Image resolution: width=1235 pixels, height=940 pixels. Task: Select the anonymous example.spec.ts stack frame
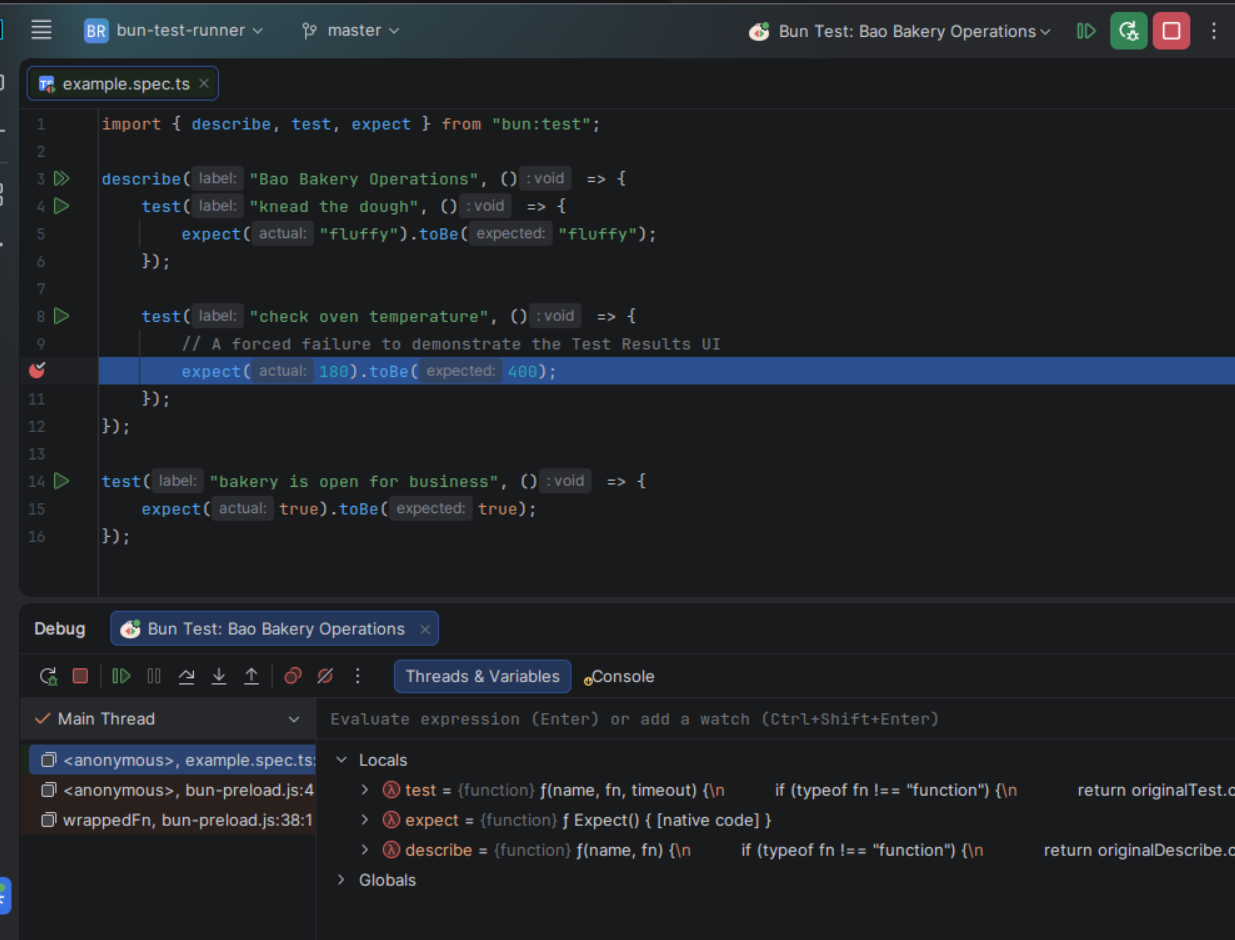click(x=170, y=760)
